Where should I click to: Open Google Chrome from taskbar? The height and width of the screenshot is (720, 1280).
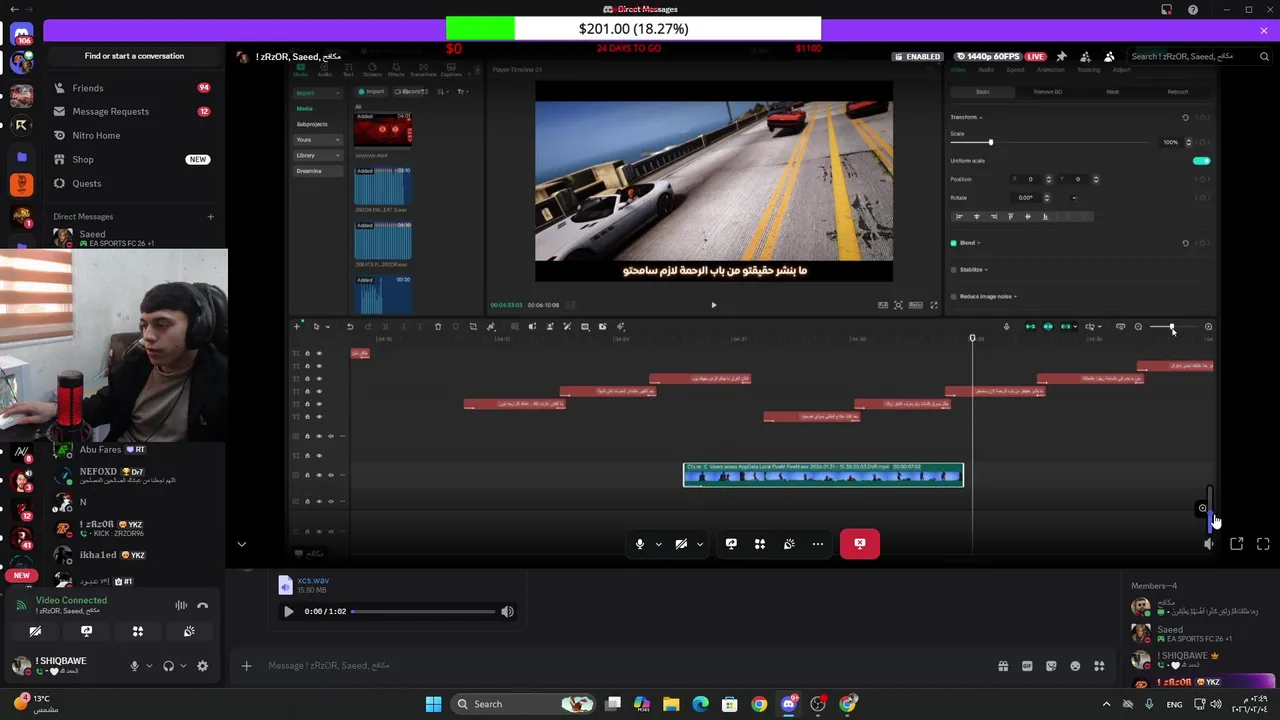(759, 704)
